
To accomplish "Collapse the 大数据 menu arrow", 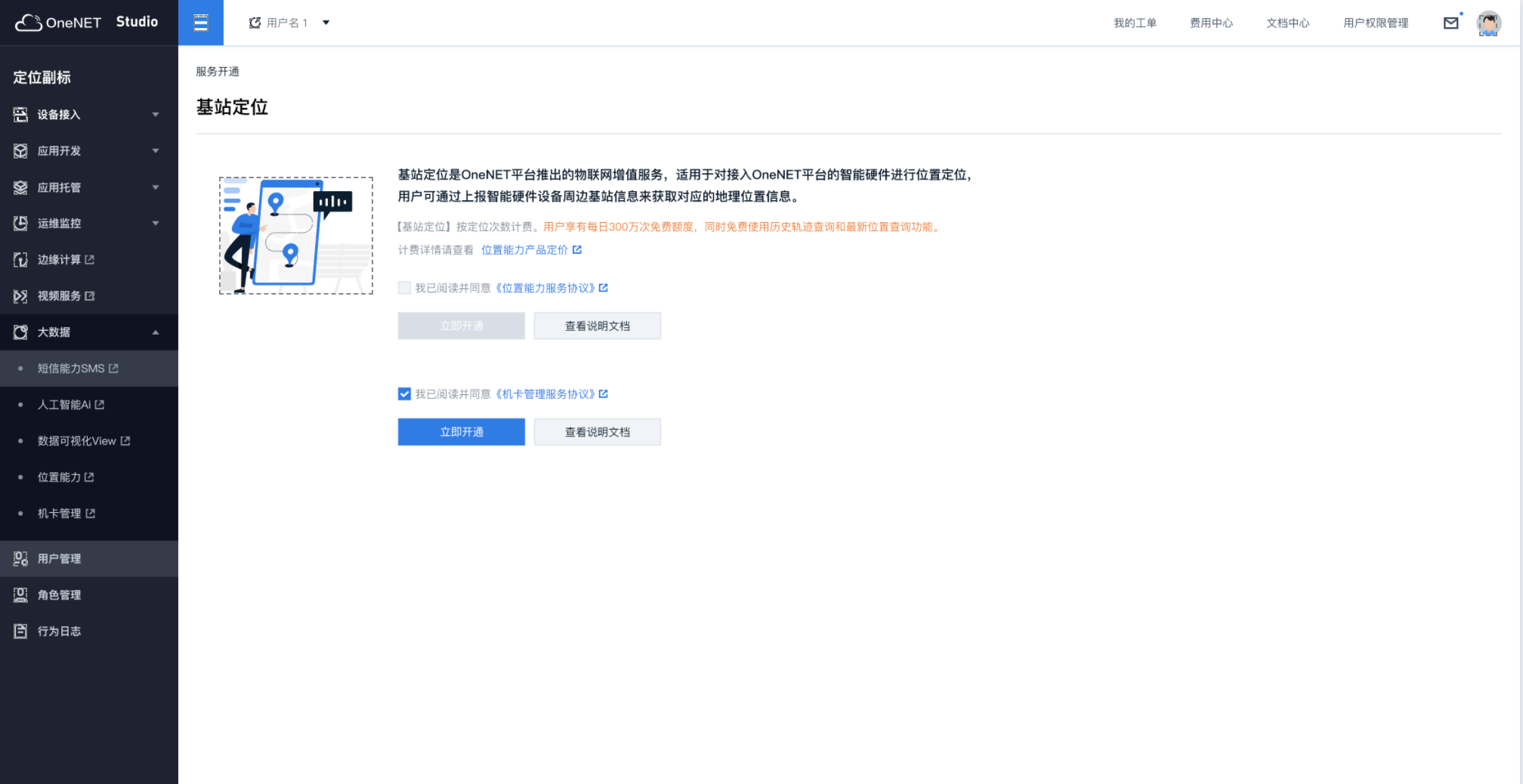I will coord(156,332).
